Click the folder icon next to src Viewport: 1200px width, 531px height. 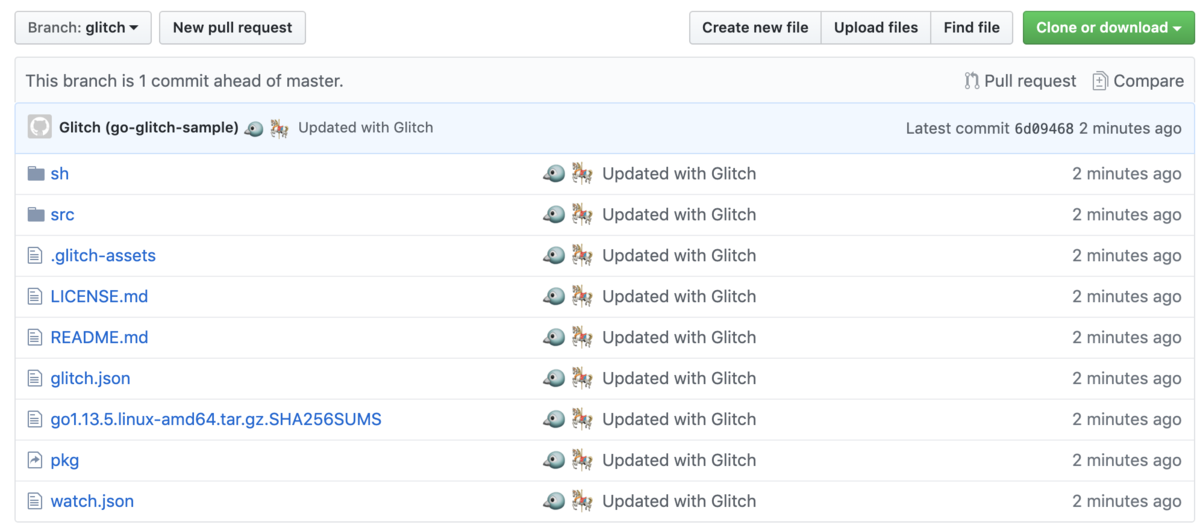pyautogui.click(x=36, y=214)
